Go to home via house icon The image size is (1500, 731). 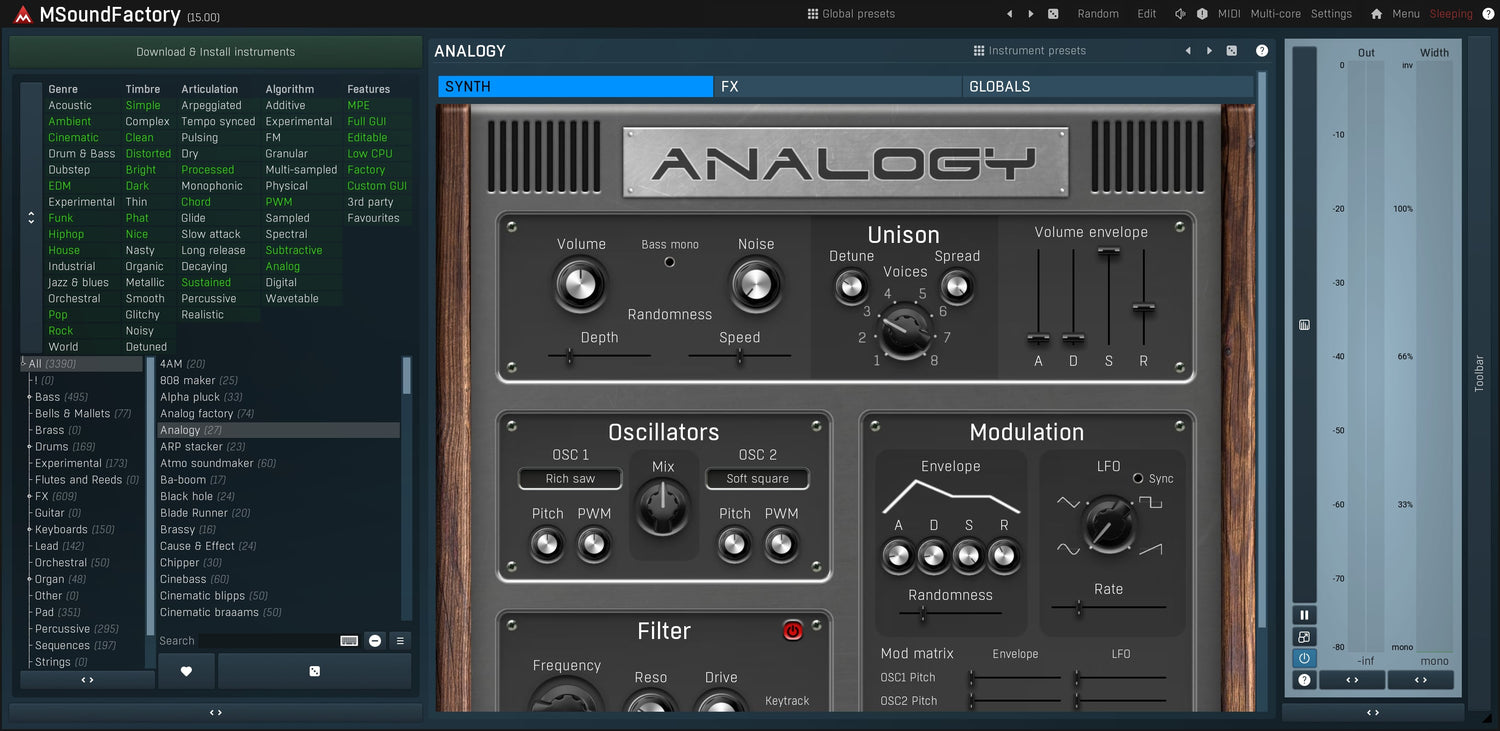click(1376, 14)
